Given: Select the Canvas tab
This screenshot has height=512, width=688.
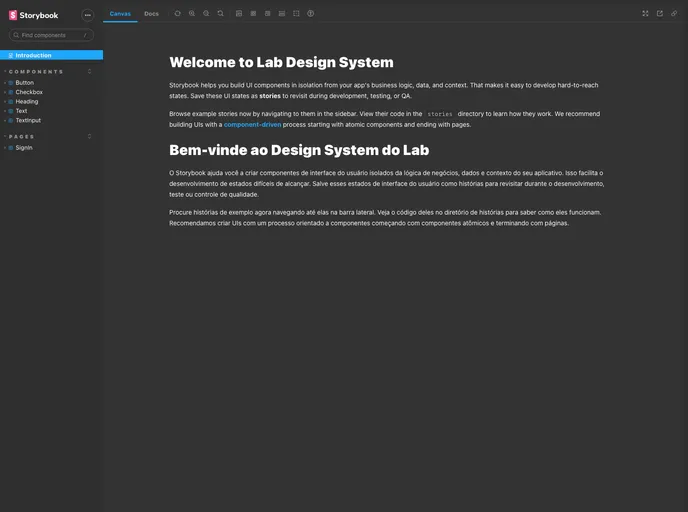Looking at the screenshot, I should coord(119,14).
